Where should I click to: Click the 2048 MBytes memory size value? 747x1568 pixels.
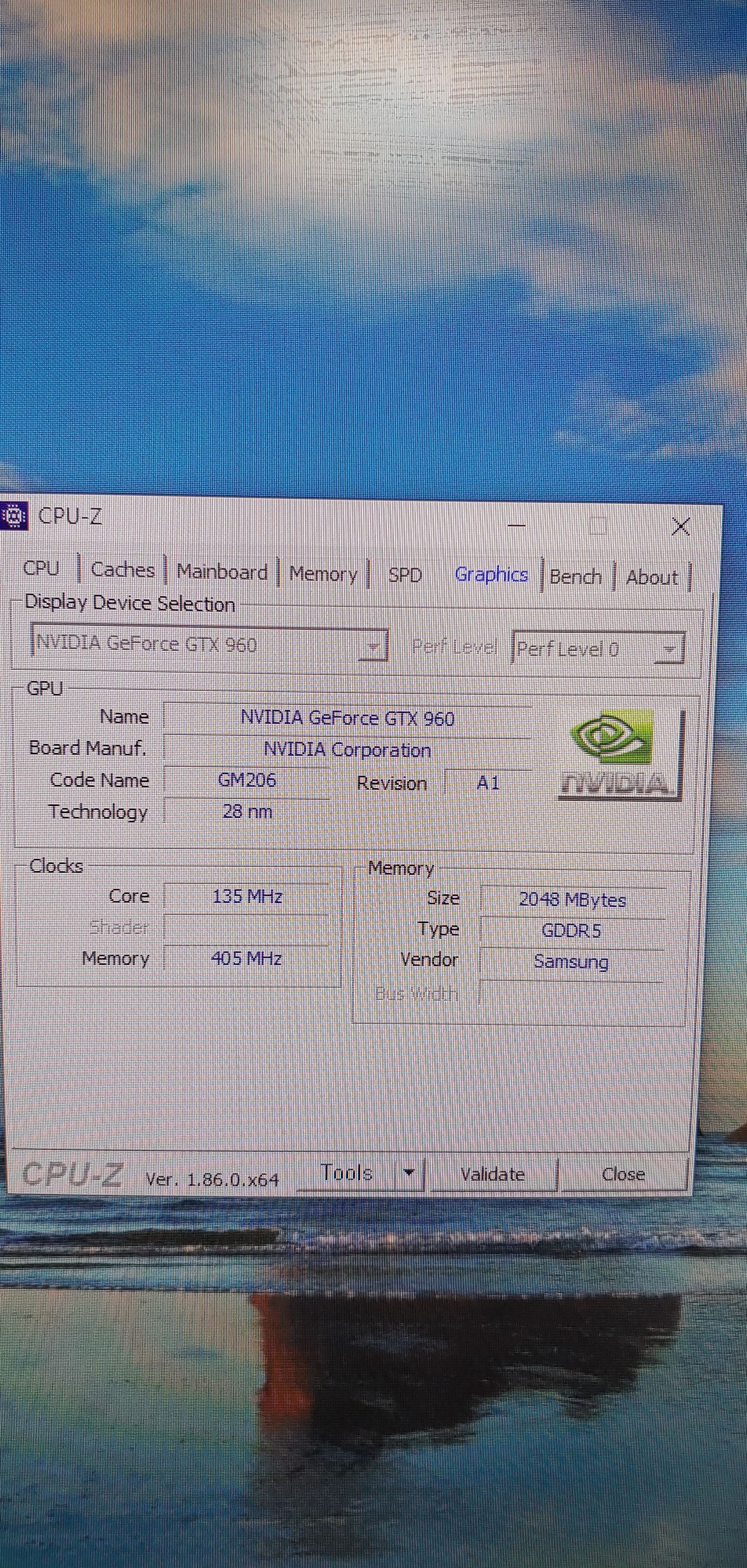tap(572, 899)
